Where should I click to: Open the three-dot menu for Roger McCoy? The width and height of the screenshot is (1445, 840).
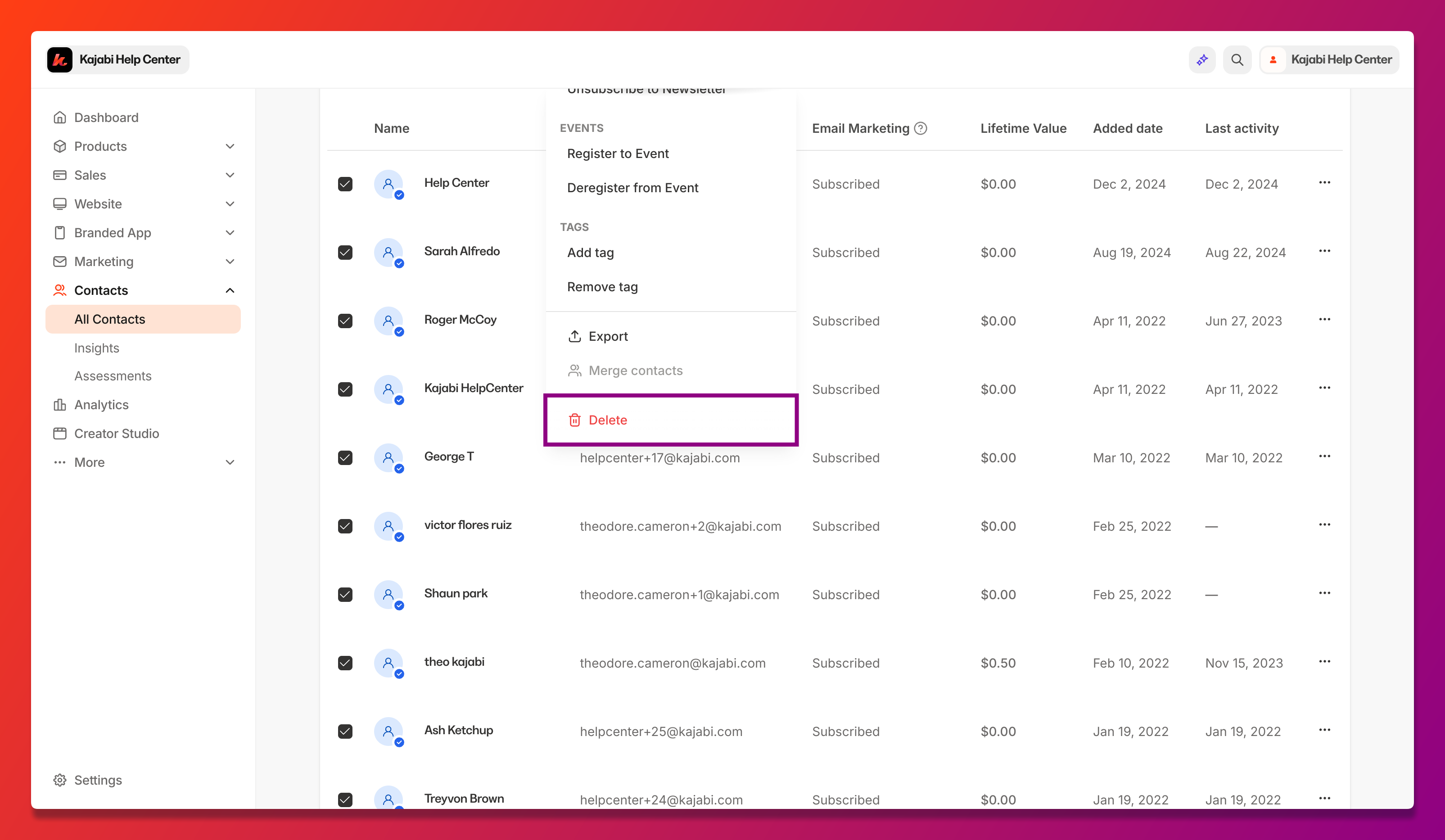pos(1324,319)
